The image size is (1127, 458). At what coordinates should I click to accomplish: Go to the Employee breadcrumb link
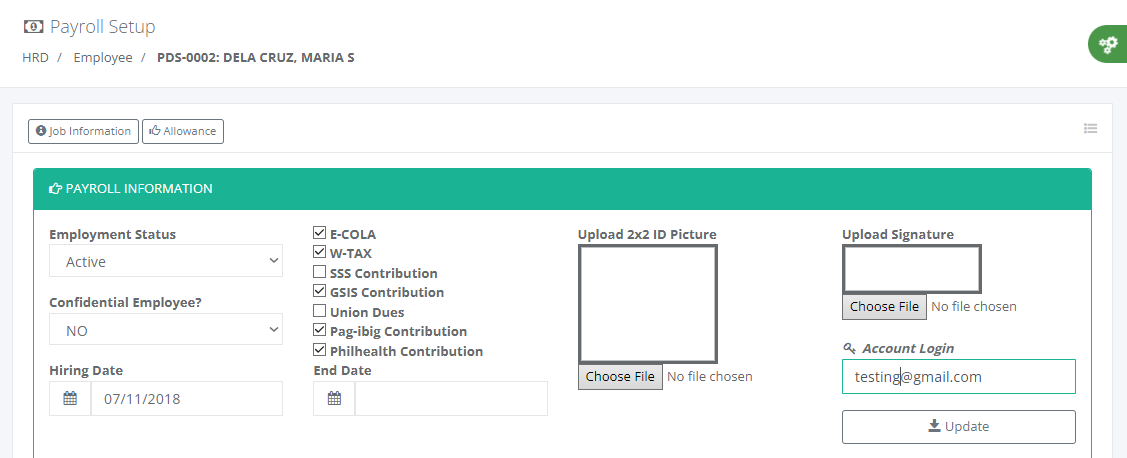point(103,58)
